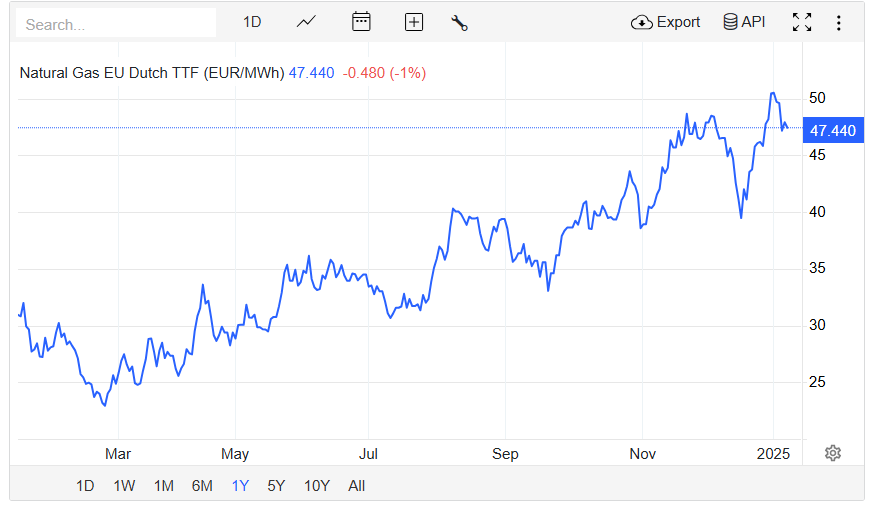
Task: Open the chart type line icon
Action: [x=307, y=22]
